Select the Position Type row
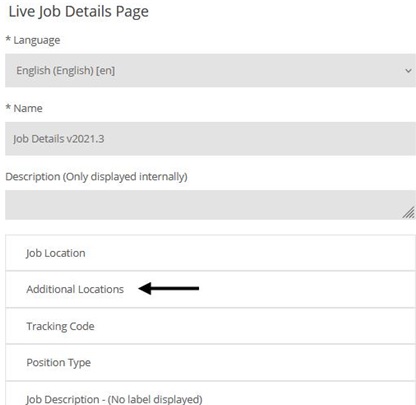 point(210,362)
